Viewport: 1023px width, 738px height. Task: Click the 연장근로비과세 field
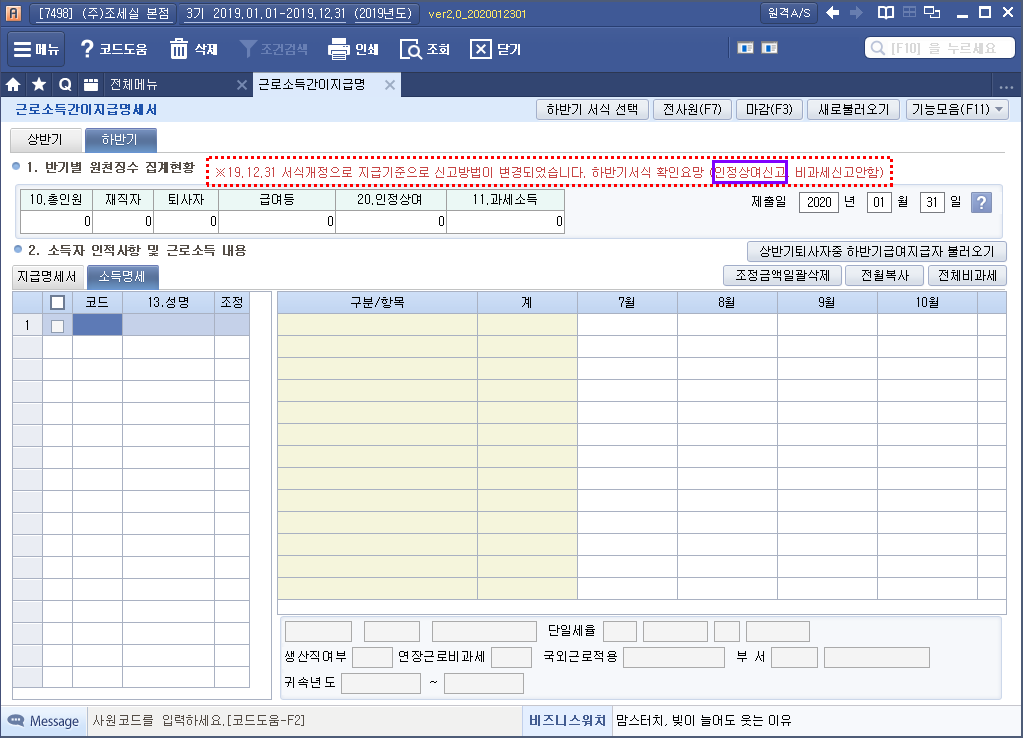(512, 657)
